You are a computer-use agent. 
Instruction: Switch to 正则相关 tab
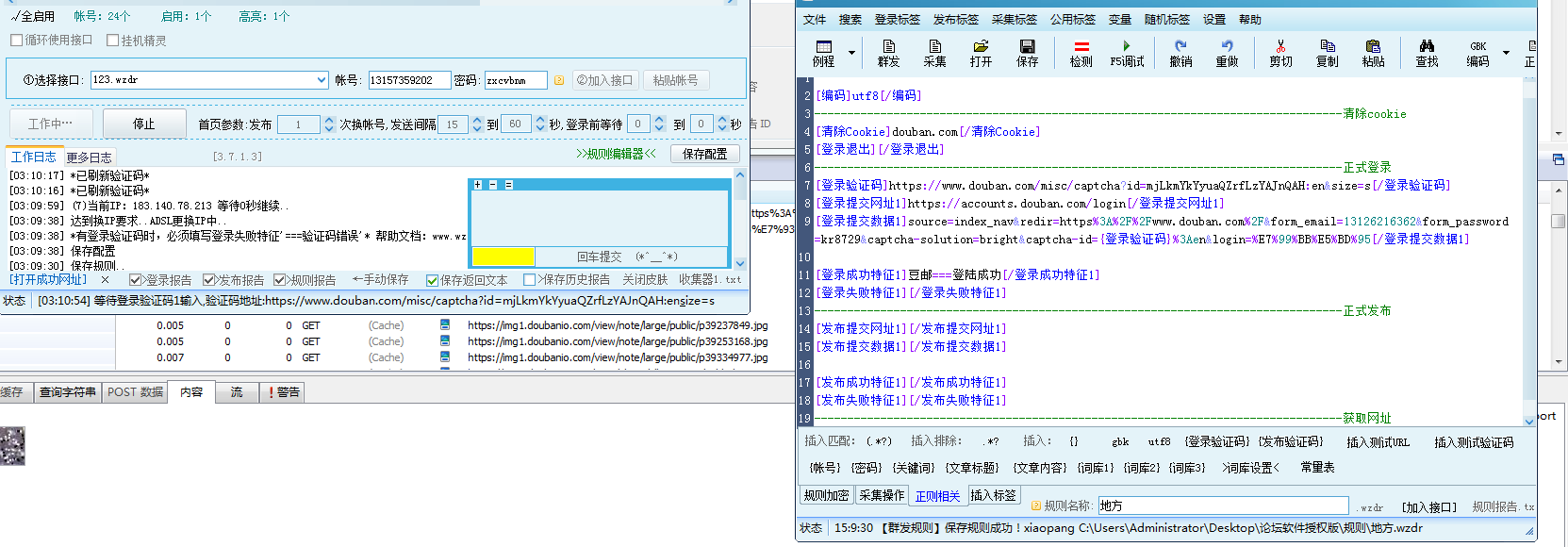pos(937,496)
